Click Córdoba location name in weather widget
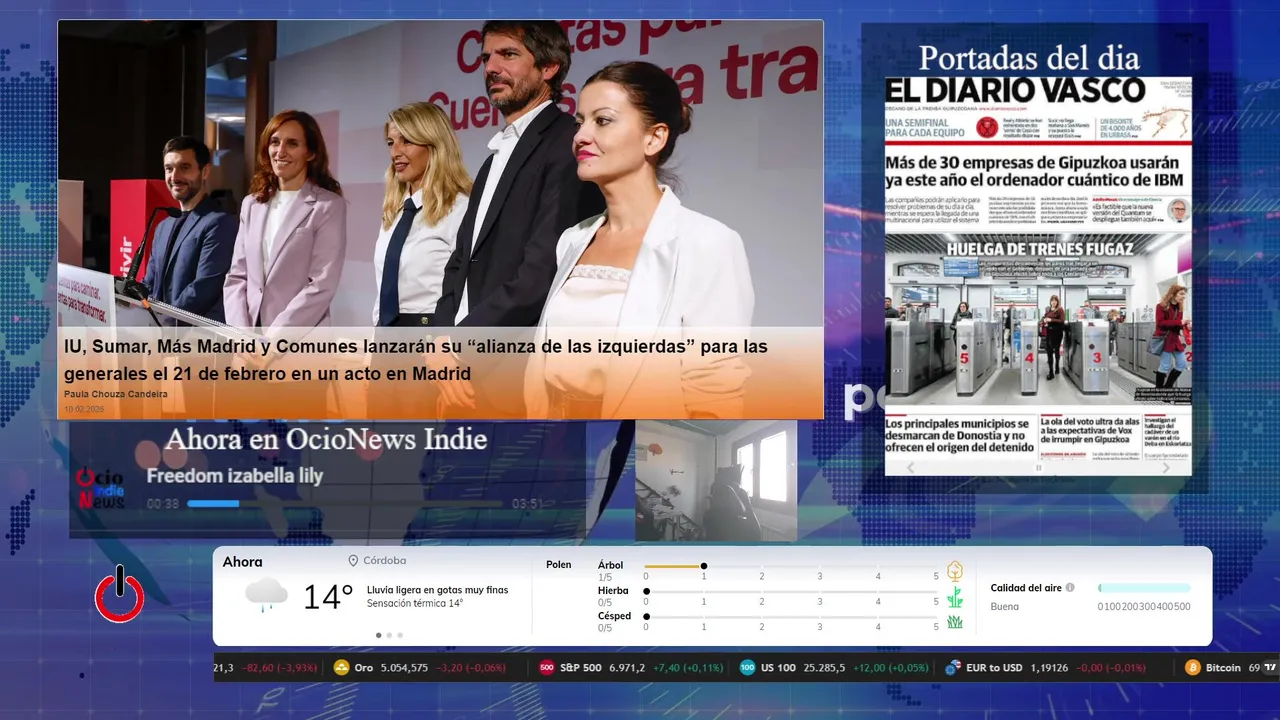1280x720 pixels. click(386, 561)
